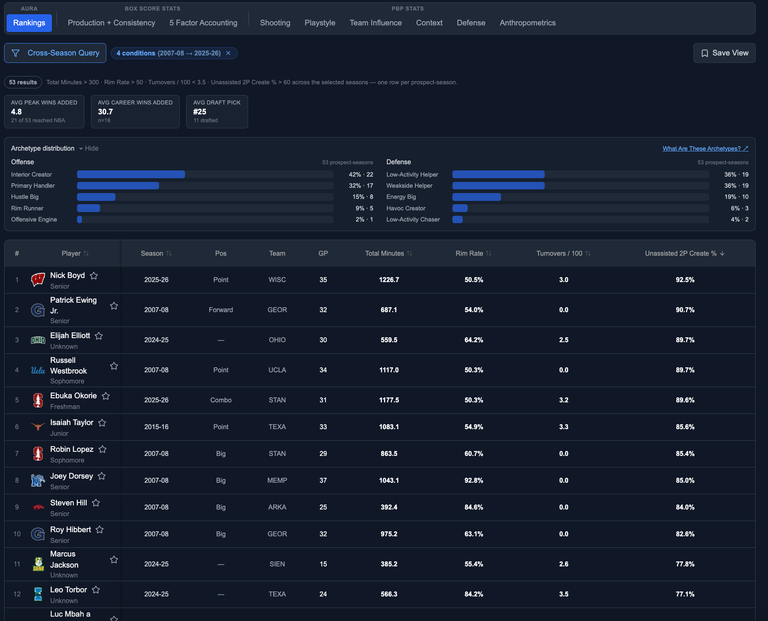Switch to Context tab

[x=429, y=23]
